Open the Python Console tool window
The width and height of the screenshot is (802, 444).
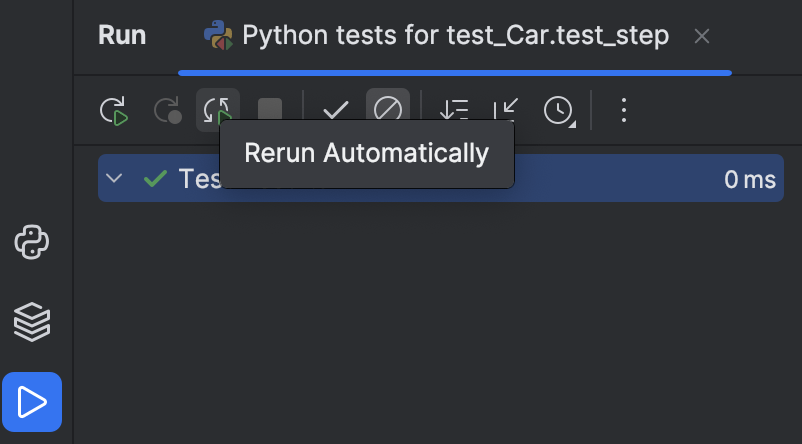(32, 242)
